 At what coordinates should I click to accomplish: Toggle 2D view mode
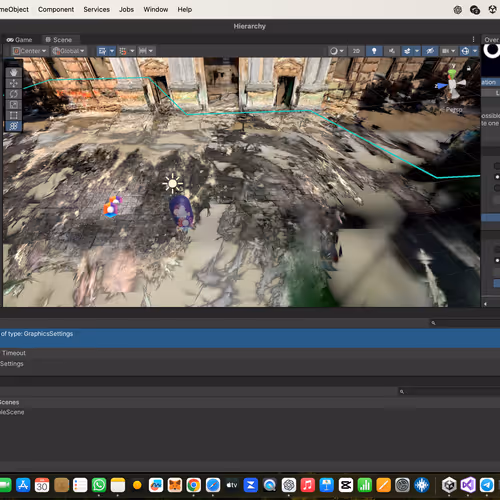coord(356,51)
